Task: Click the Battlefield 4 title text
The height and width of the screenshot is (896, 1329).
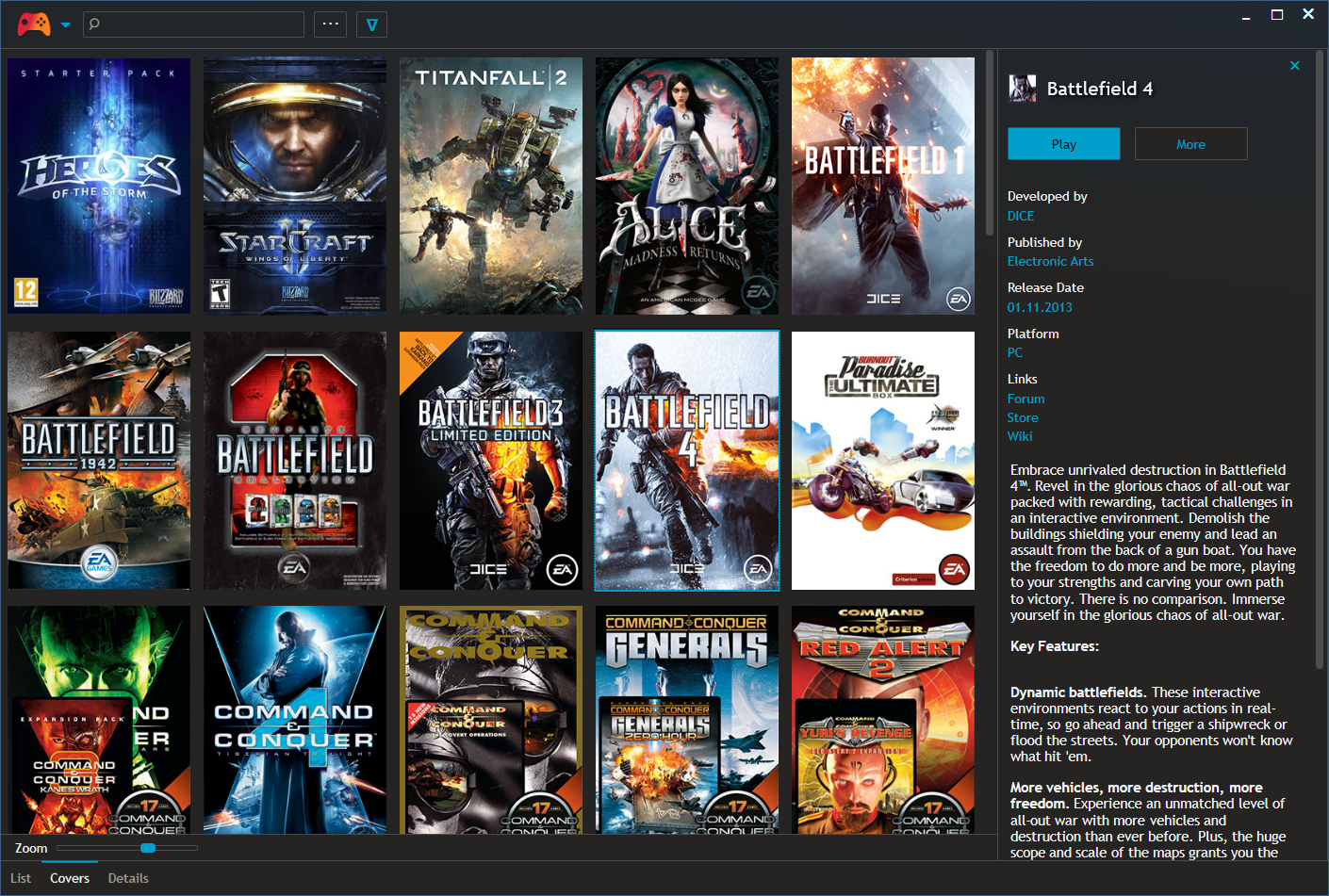Action: click(x=1100, y=89)
